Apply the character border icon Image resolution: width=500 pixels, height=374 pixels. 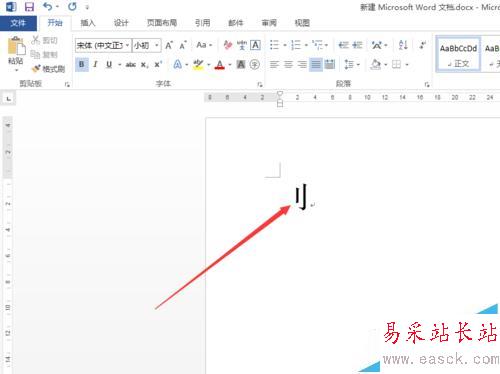pos(255,45)
